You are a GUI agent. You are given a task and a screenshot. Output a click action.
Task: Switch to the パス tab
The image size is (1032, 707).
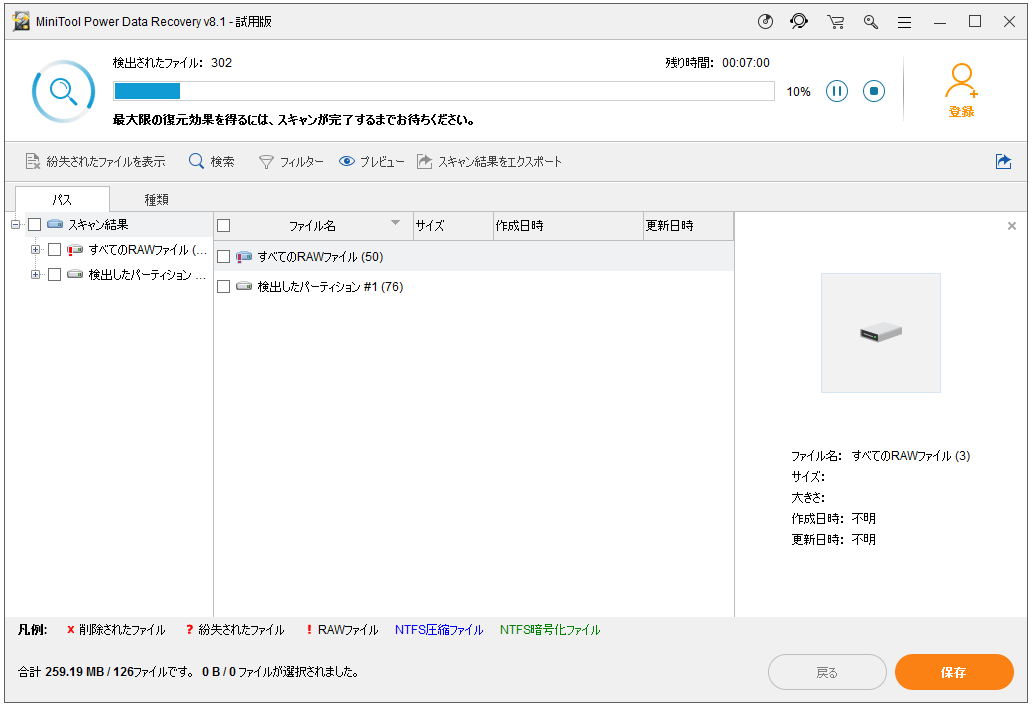(62, 199)
